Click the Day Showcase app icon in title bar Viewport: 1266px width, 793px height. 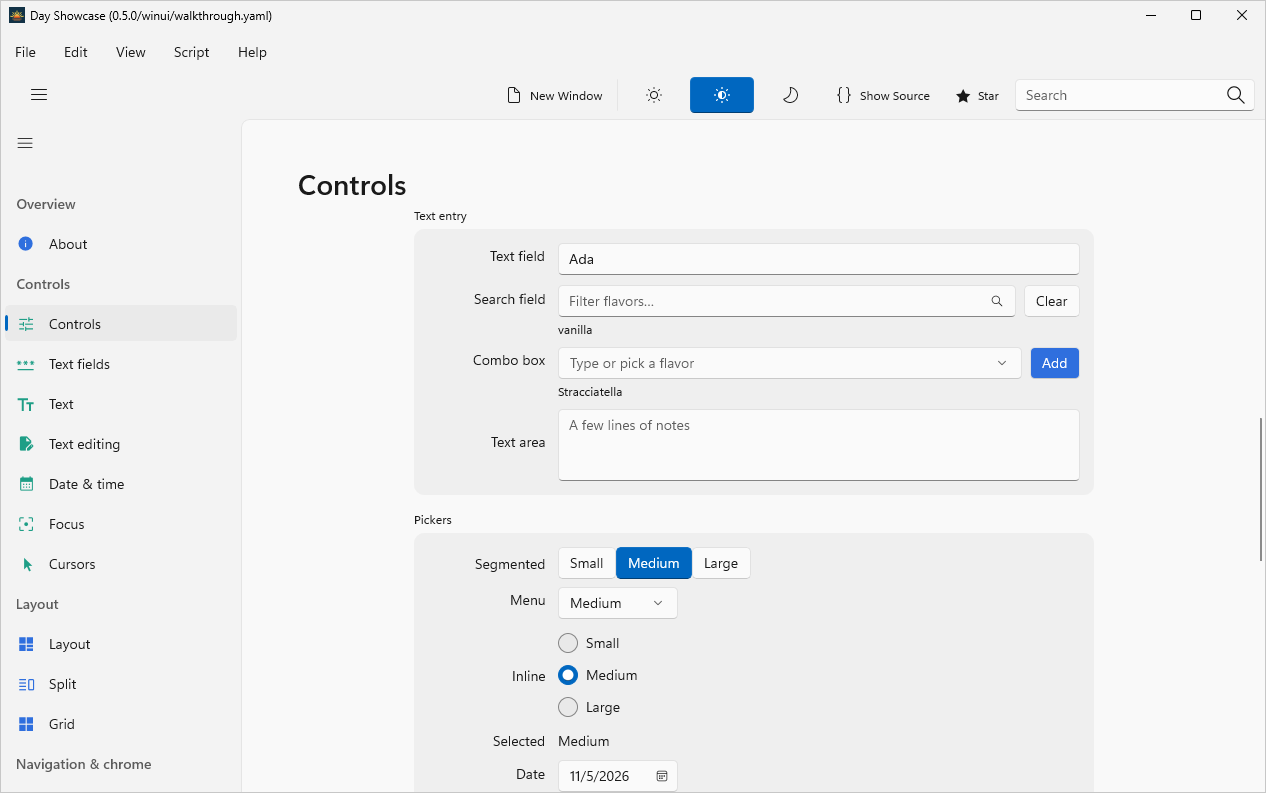[x=17, y=15]
